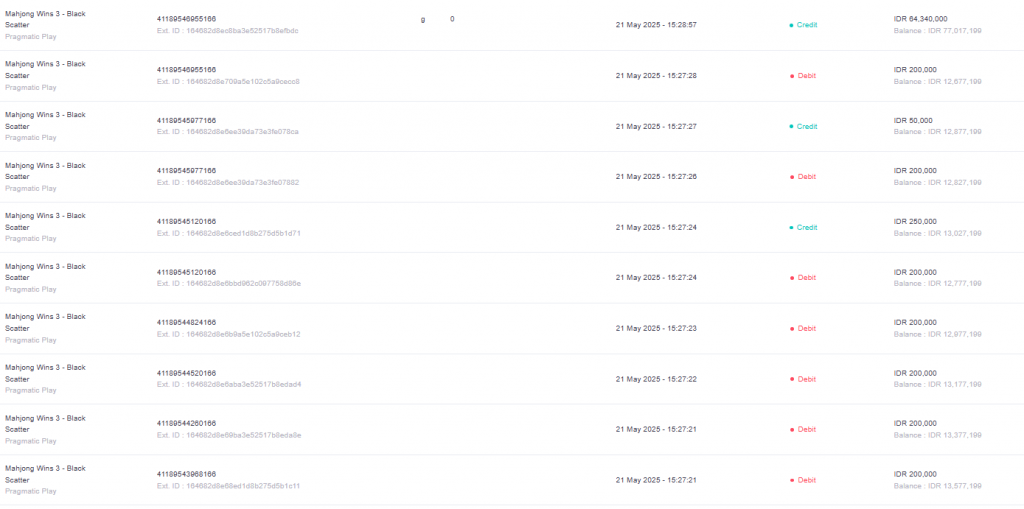Click the IDR 64,340,000 amount

tap(921, 19)
